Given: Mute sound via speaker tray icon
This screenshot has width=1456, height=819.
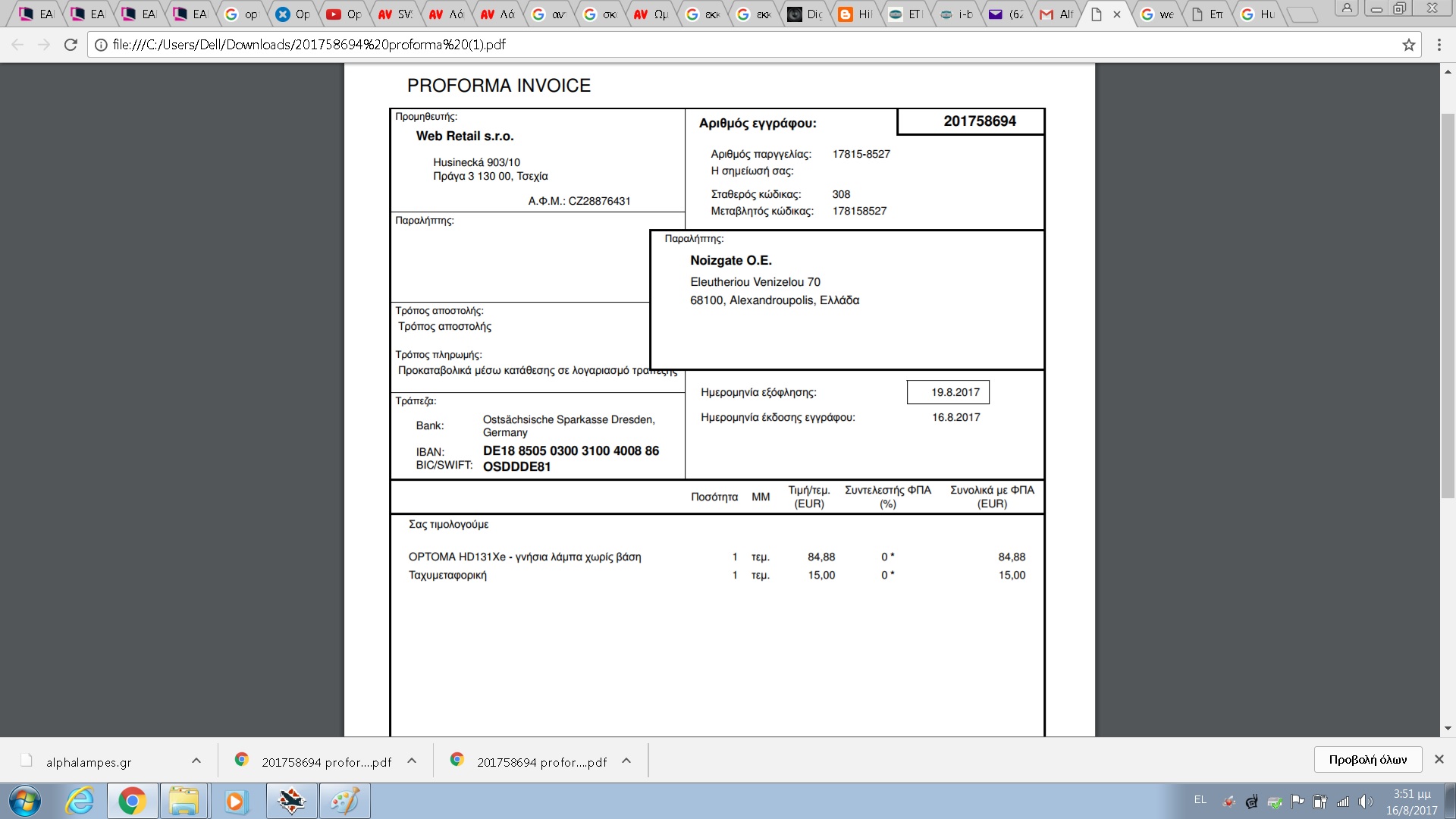Looking at the screenshot, I should click(x=1366, y=801).
